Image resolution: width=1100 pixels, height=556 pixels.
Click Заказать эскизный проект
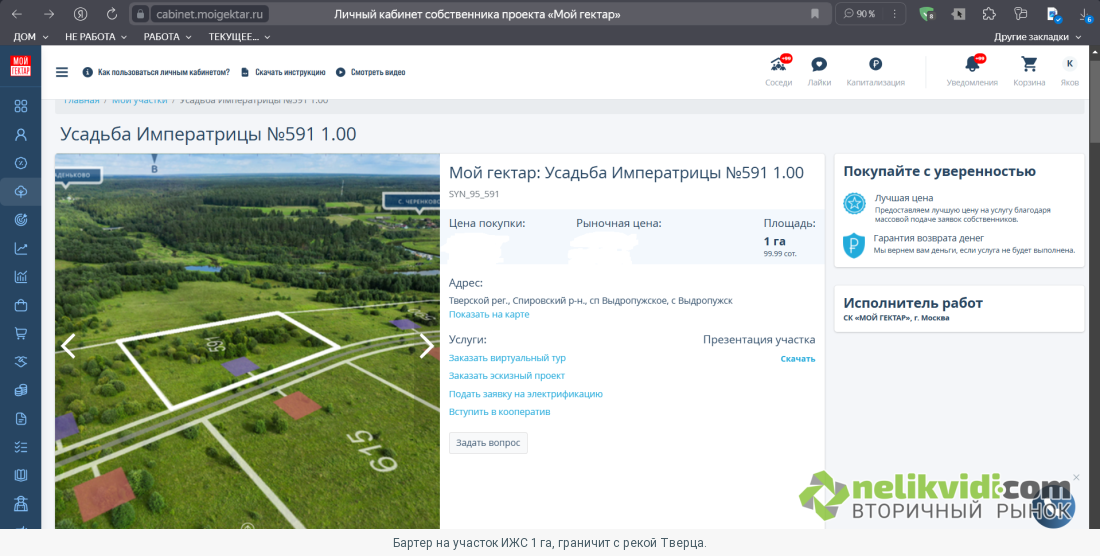[507, 376]
